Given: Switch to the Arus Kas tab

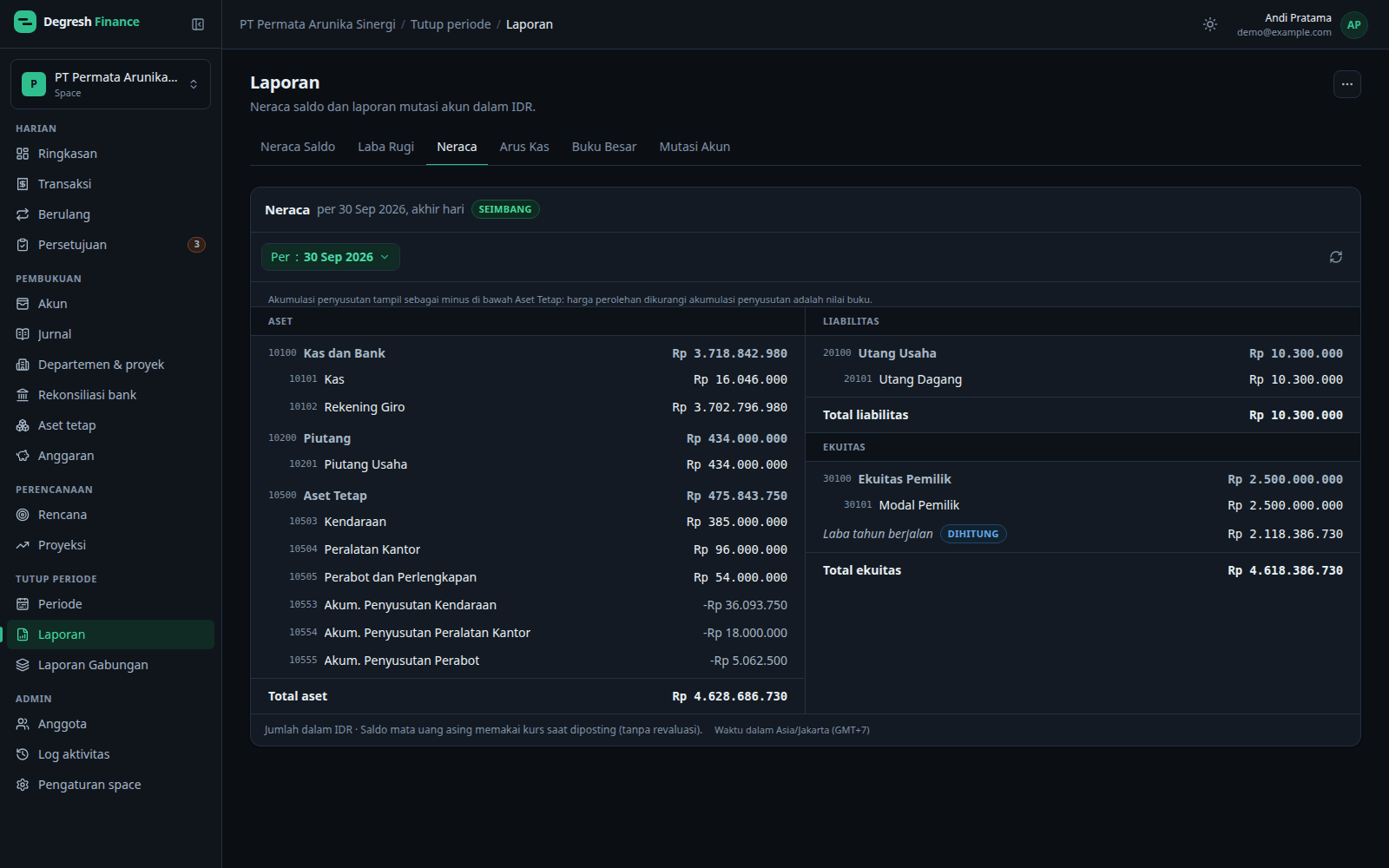Looking at the screenshot, I should pyautogui.click(x=524, y=147).
